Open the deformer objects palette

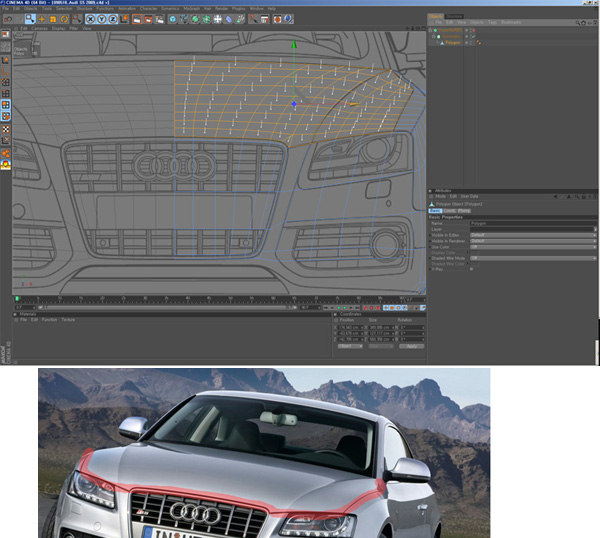pyautogui.click(x=228, y=19)
